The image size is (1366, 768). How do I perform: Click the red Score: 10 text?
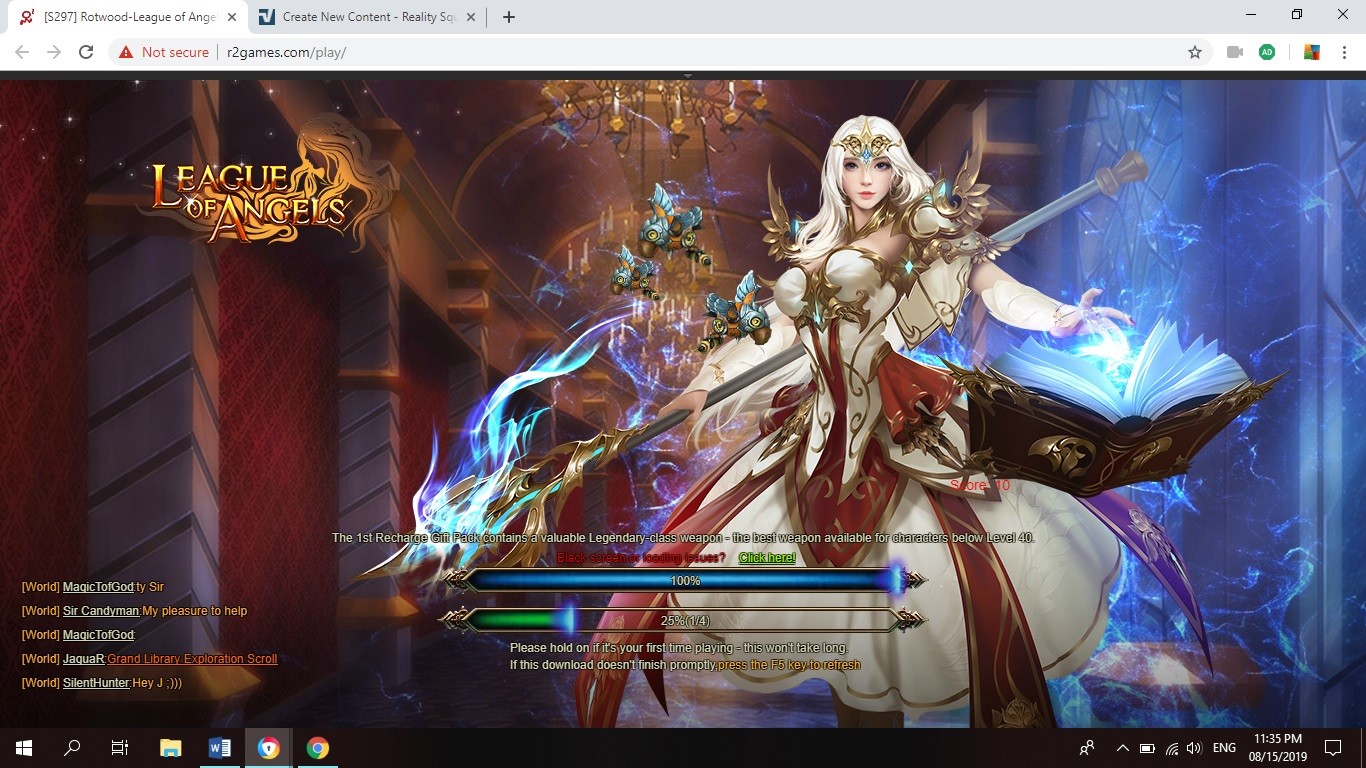coord(980,486)
